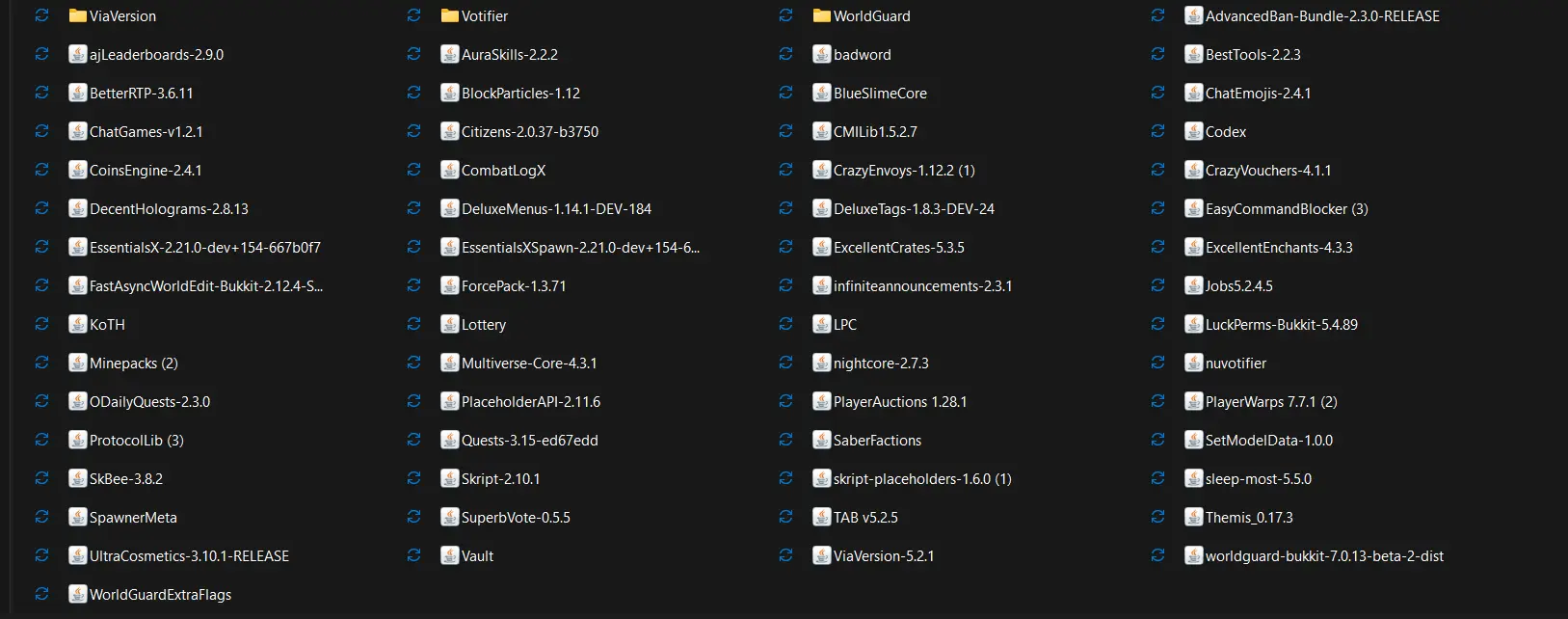Click the BetterRTP-3.6.11 jar icon
The image size is (1568, 619).
pos(78,93)
